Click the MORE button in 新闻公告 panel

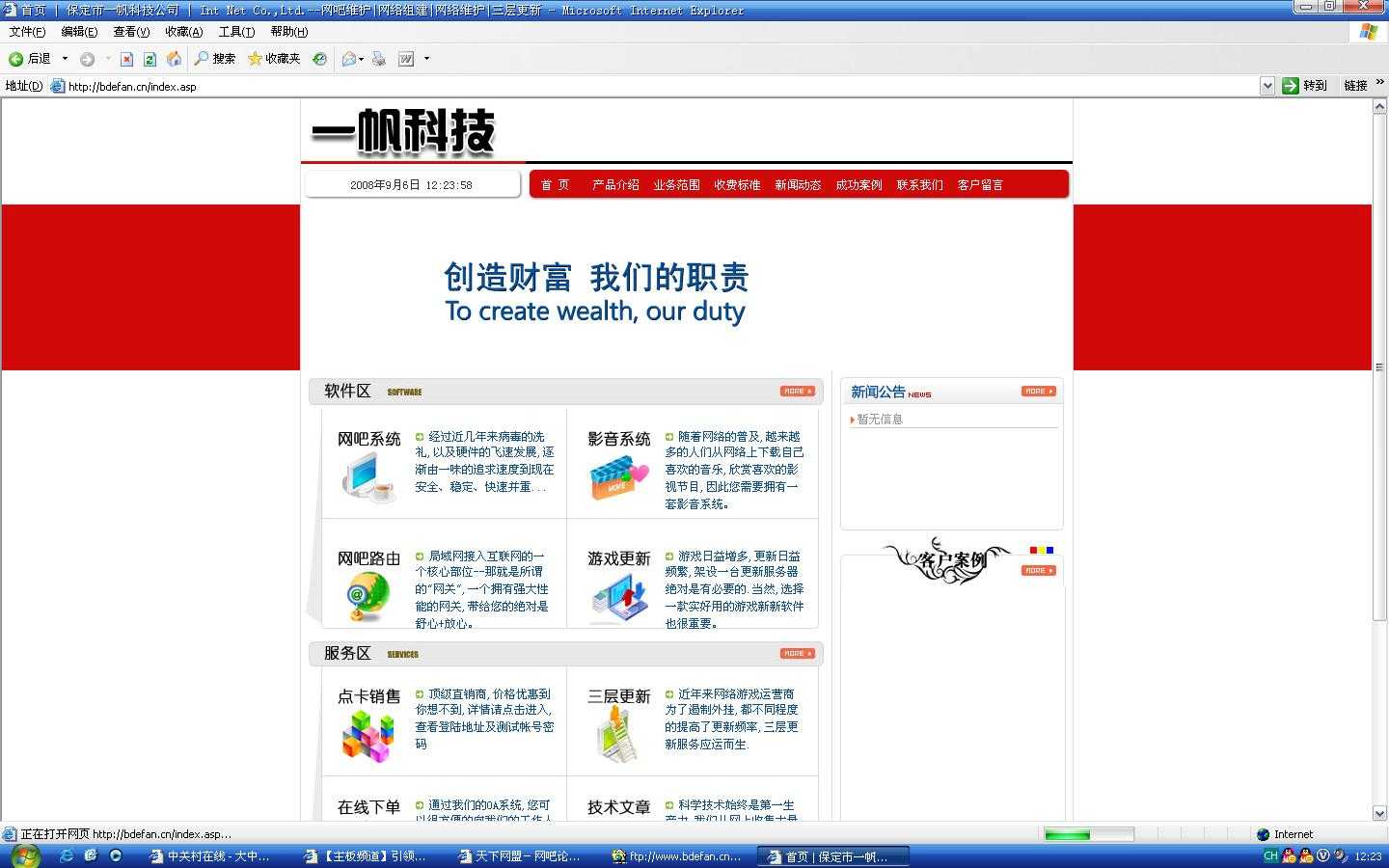[1039, 392]
